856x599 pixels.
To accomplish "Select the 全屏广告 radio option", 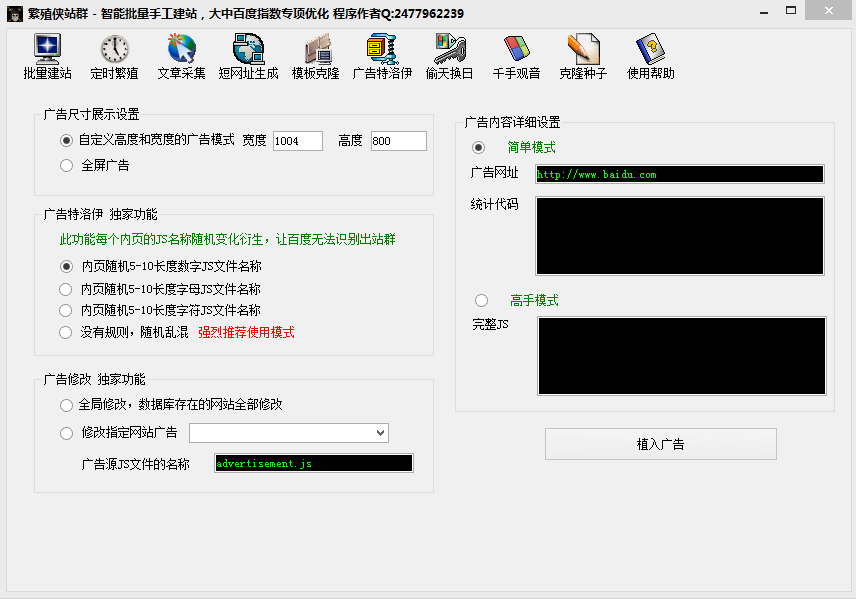I will pyautogui.click(x=66, y=165).
